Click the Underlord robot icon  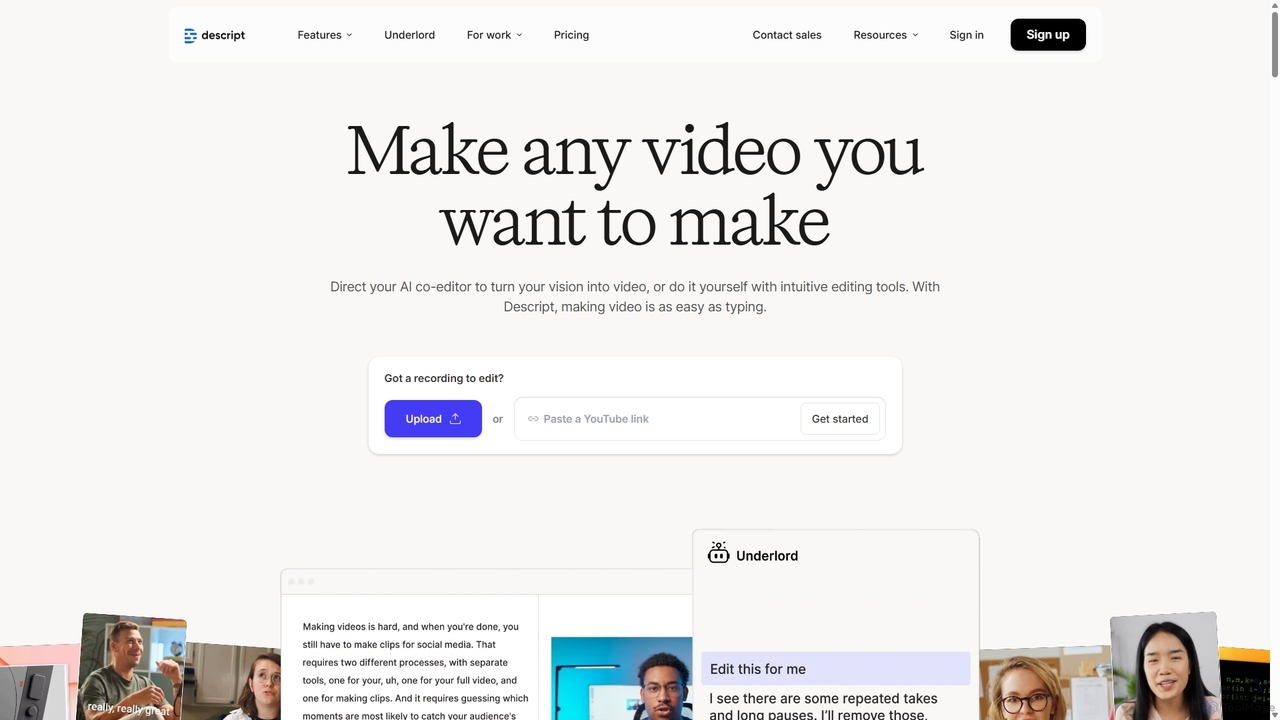click(718, 553)
